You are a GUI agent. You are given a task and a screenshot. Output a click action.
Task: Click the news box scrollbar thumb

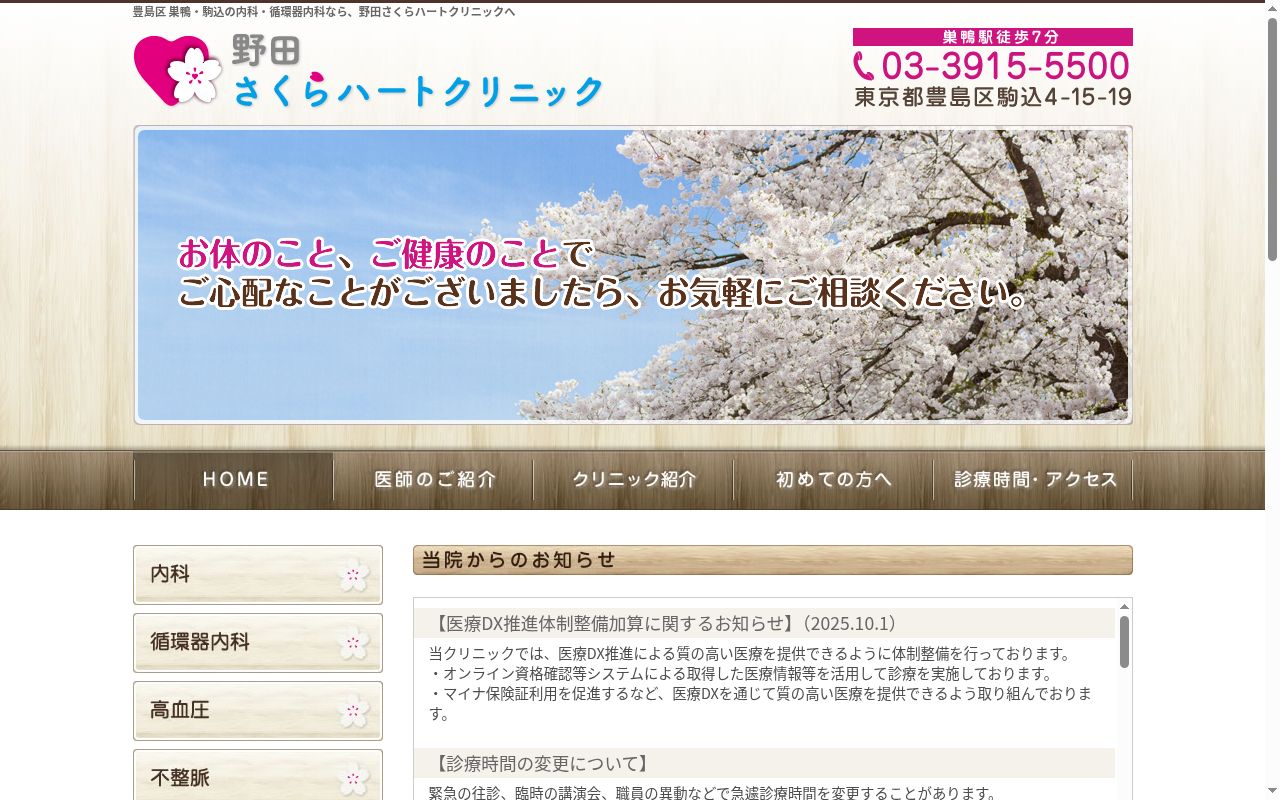(1124, 642)
